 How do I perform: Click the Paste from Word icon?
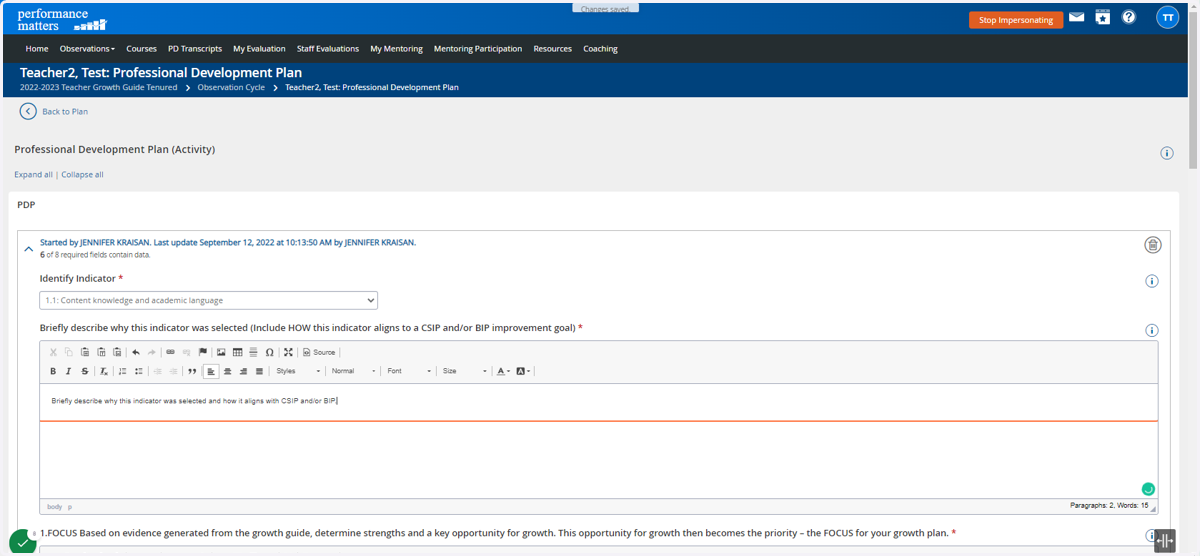coord(117,352)
